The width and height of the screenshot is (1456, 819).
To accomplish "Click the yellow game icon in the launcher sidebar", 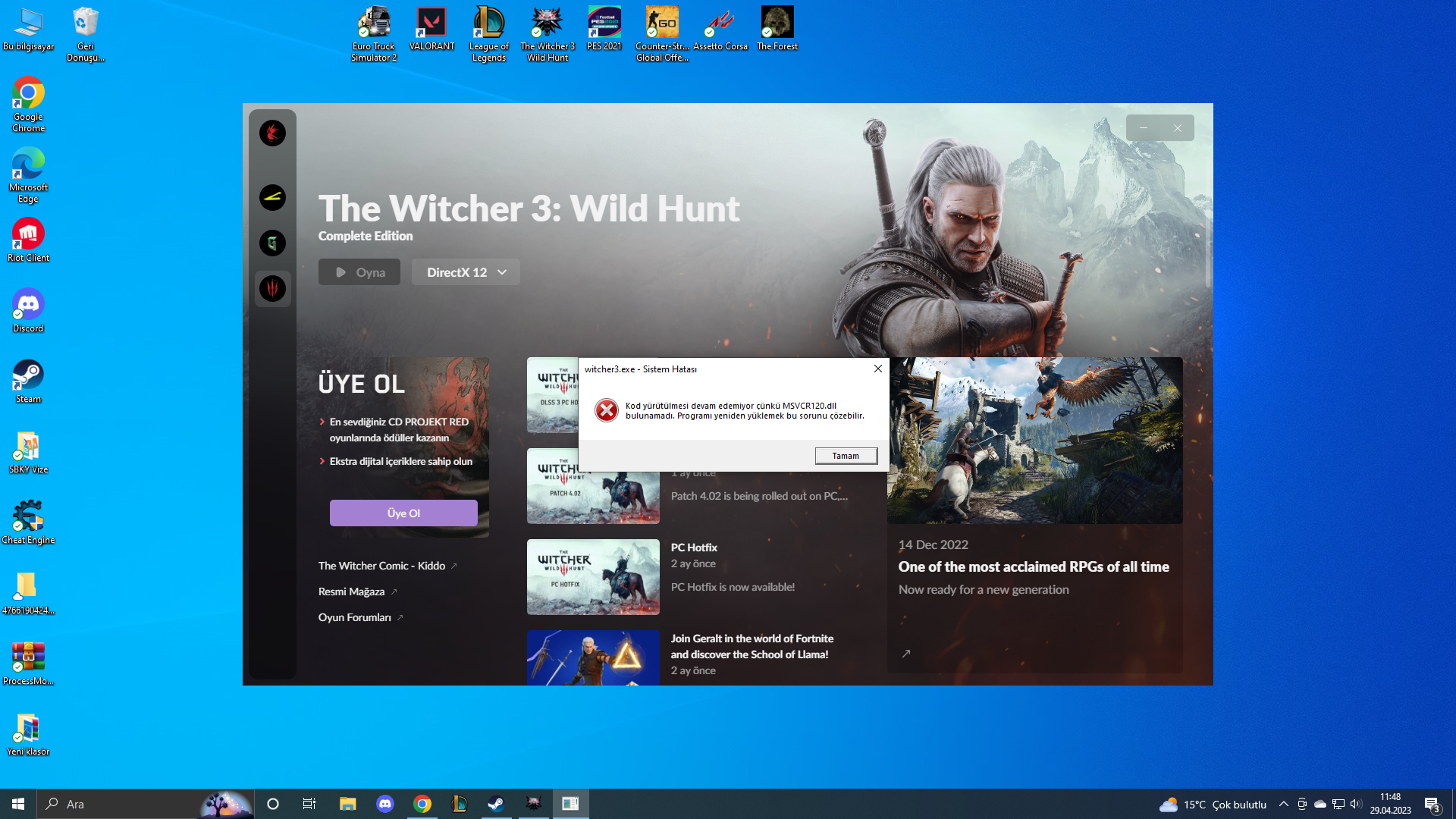I will [272, 198].
